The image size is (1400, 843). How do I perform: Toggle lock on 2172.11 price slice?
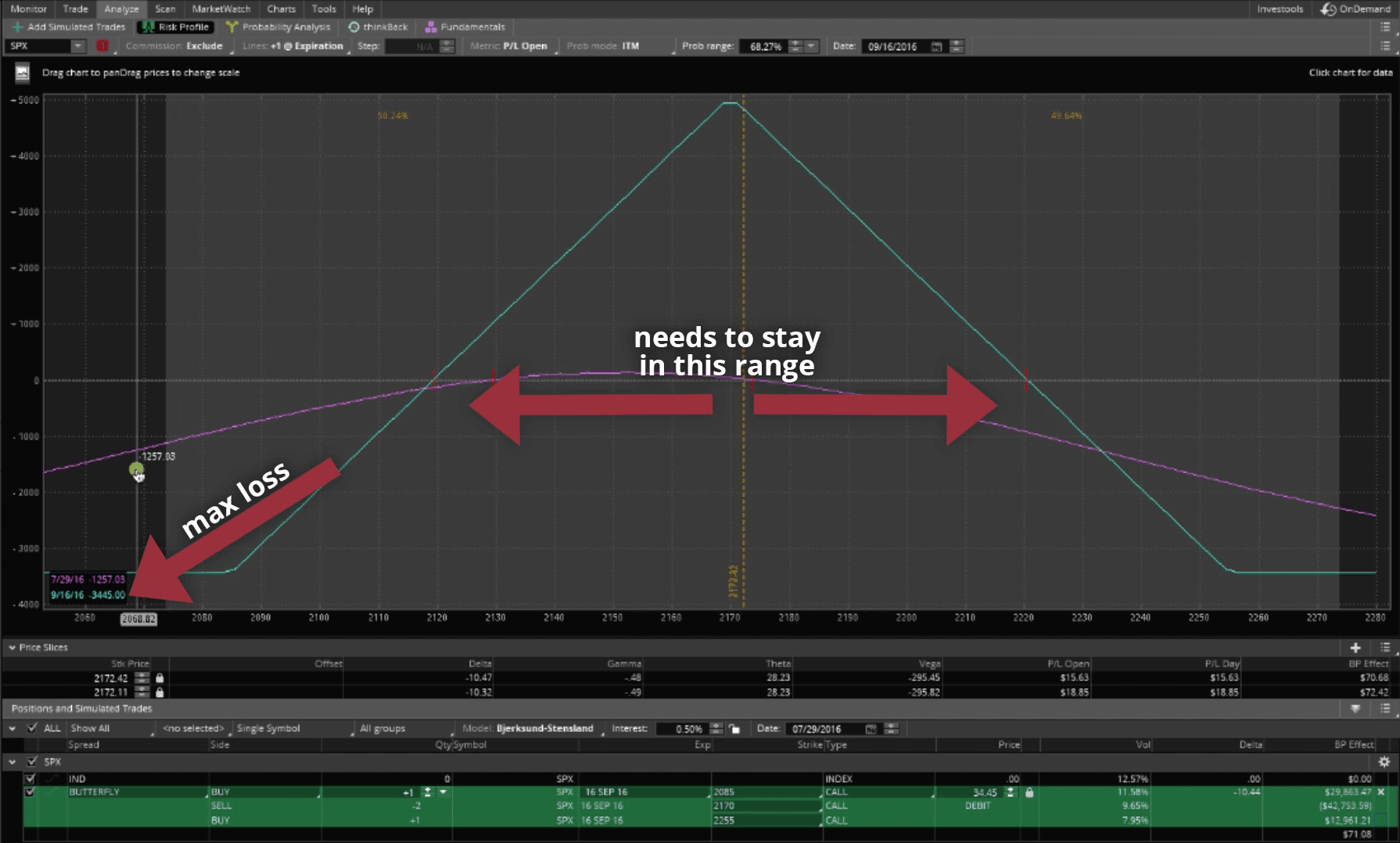click(x=160, y=692)
